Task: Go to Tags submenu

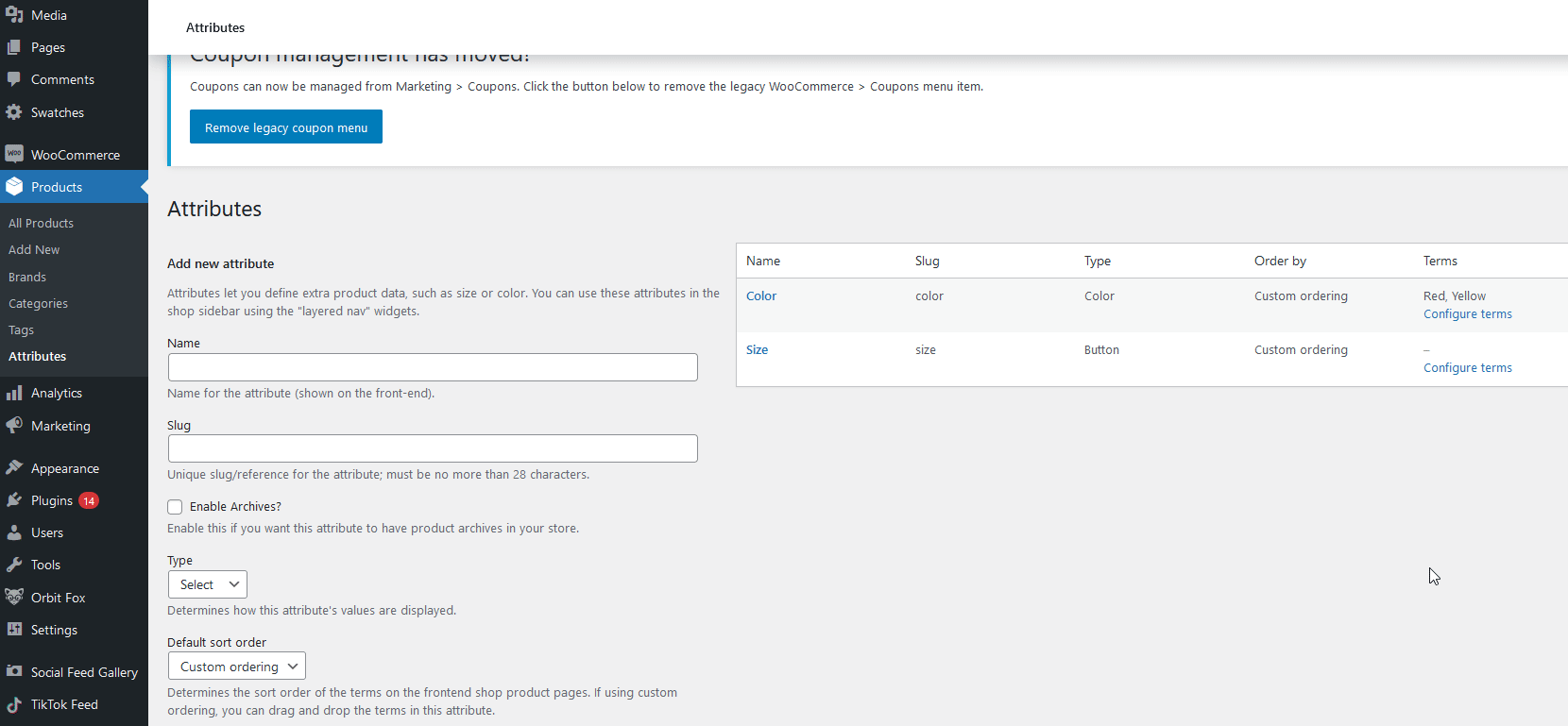Action: point(21,329)
